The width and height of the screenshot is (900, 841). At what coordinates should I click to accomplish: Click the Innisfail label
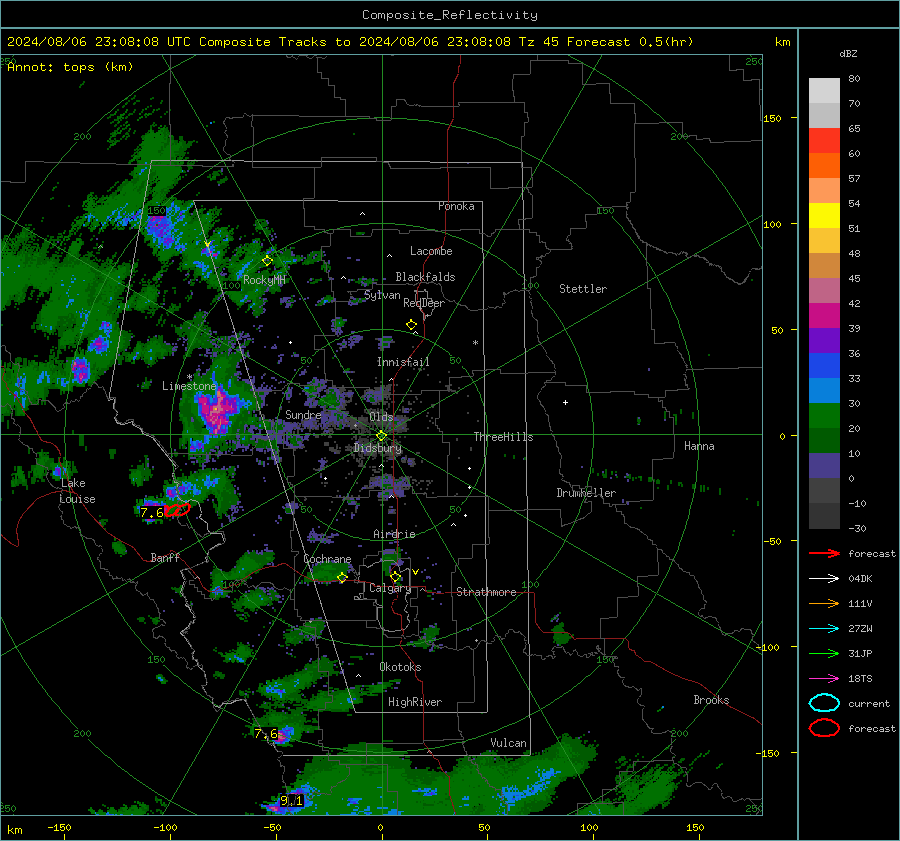(403, 362)
